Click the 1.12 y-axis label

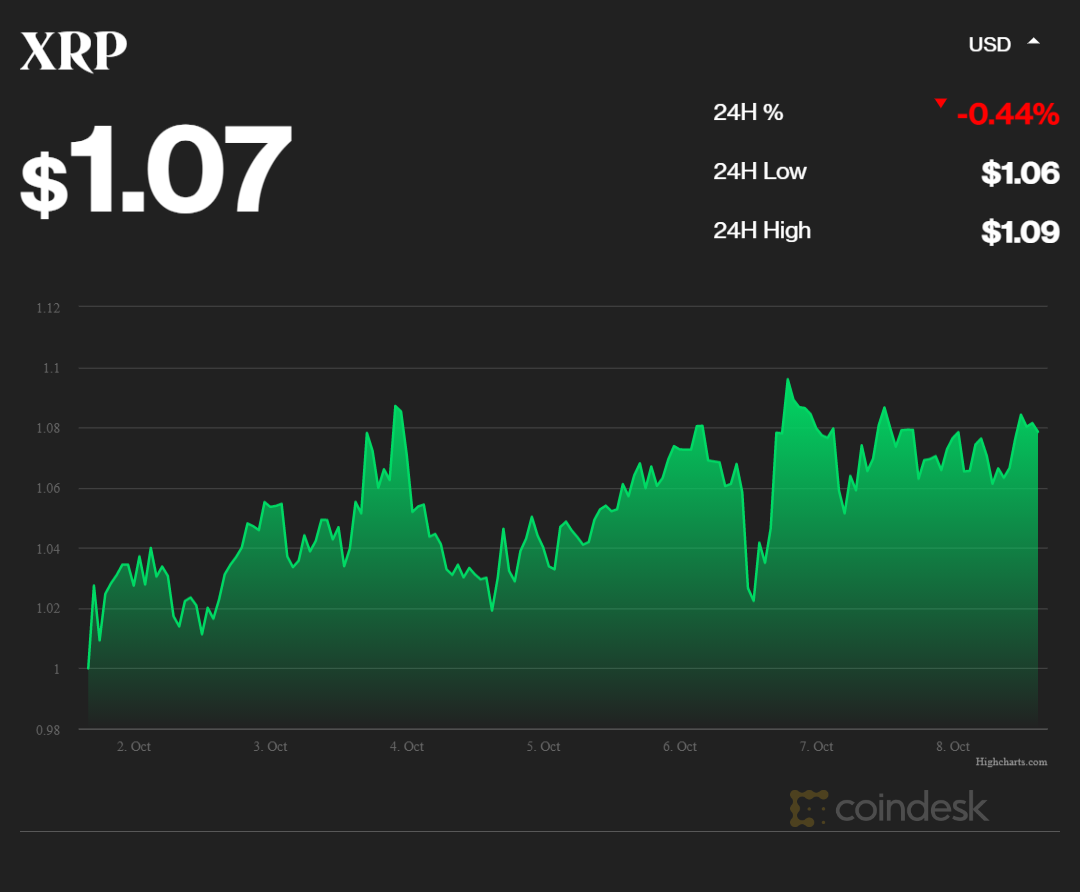coord(48,308)
